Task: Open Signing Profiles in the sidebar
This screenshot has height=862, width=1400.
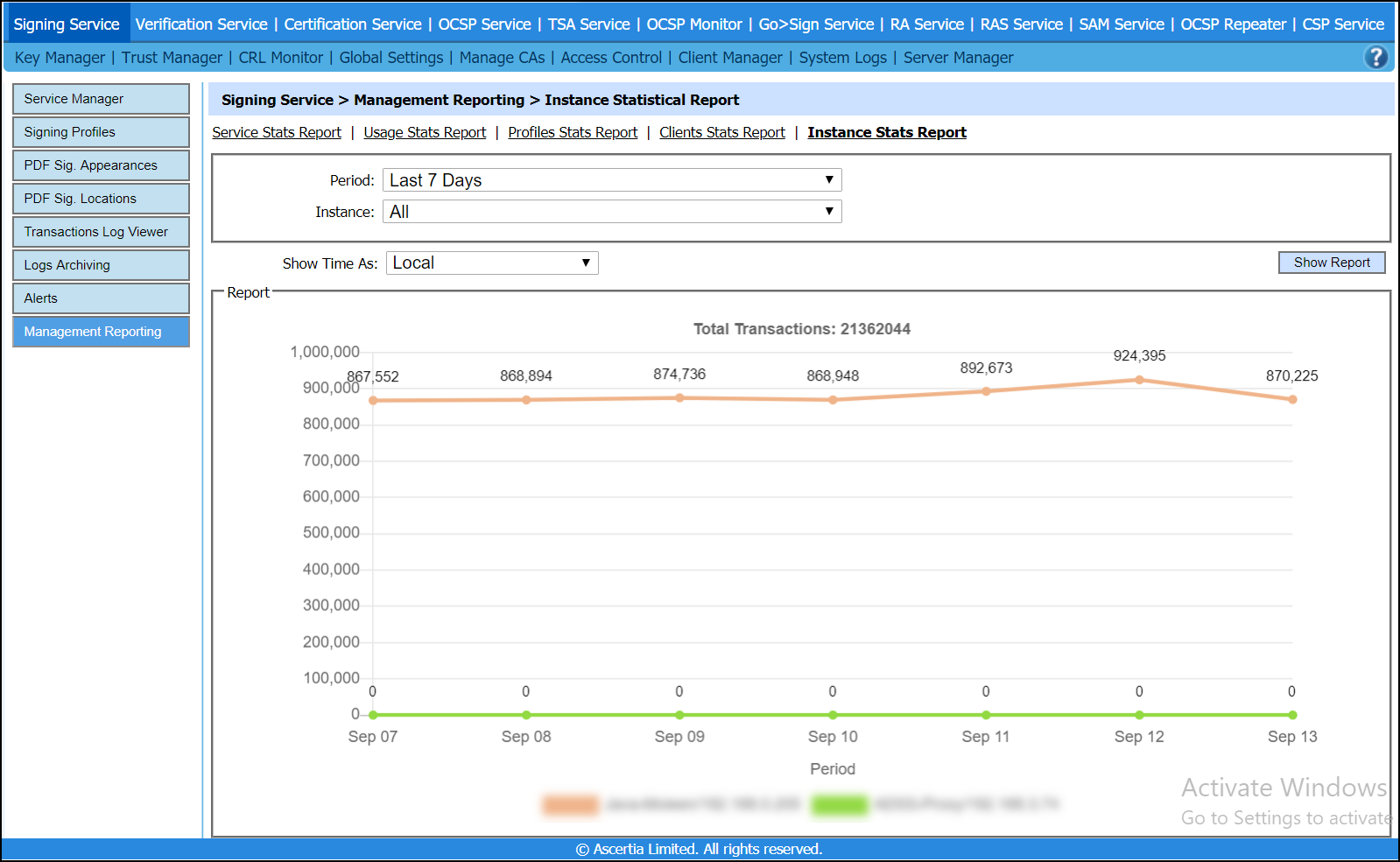Action: pos(101,132)
